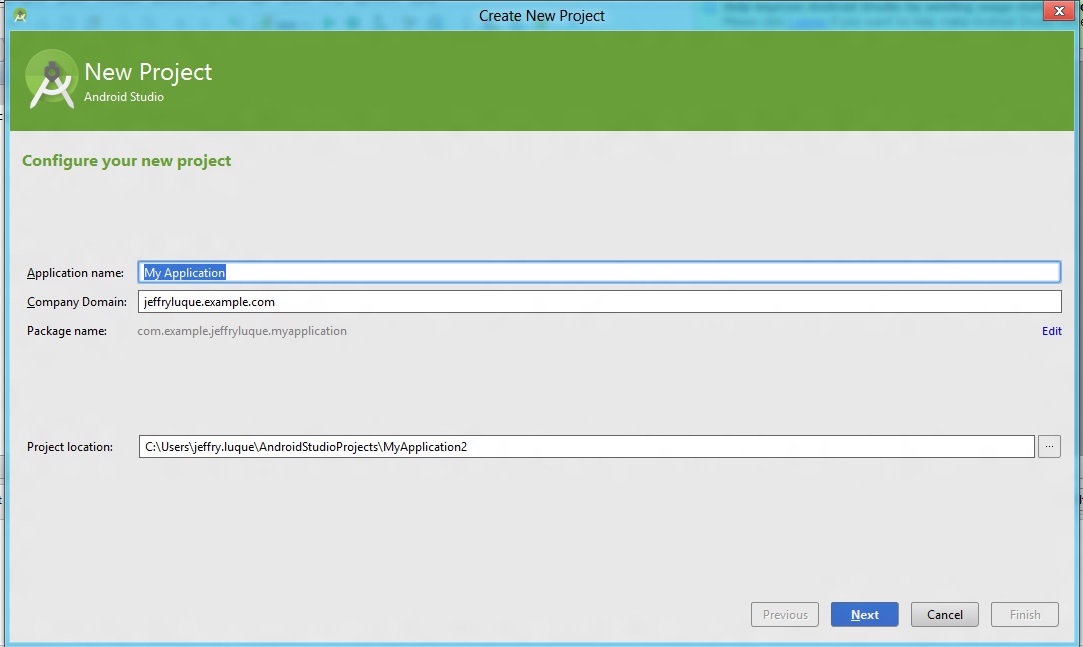Image resolution: width=1083 pixels, height=647 pixels.
Task: Click the disabled Finish button
Action: 1025,615
